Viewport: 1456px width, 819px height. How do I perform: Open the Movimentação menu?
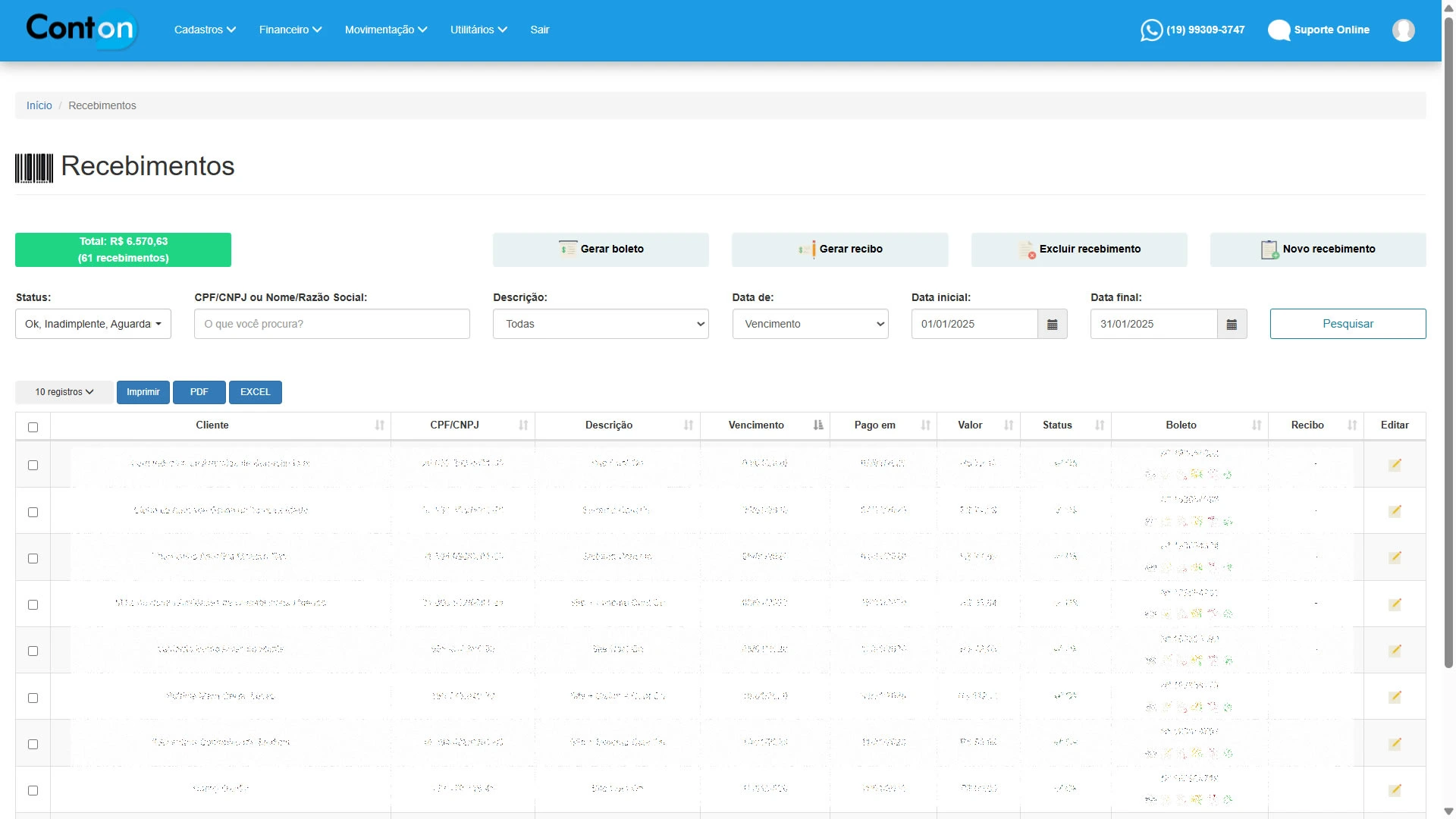(385, 30)
